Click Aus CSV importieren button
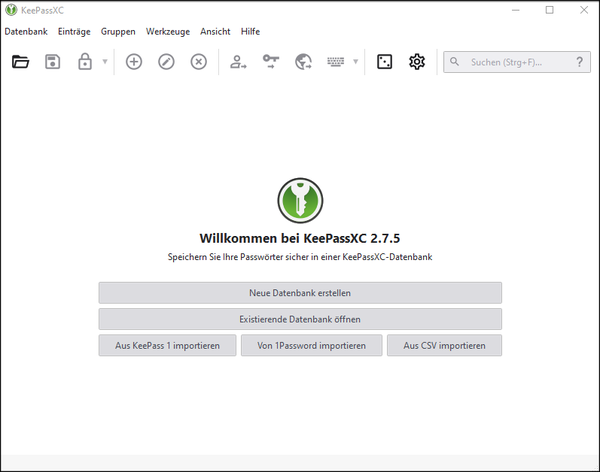600x472 pixels. click(444, 346)
